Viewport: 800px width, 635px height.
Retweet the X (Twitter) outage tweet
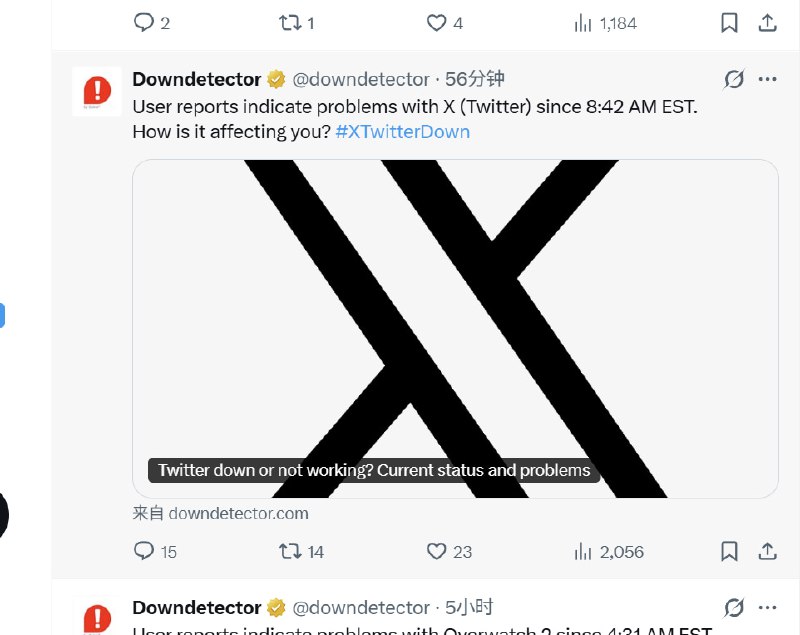pos(290,551)
